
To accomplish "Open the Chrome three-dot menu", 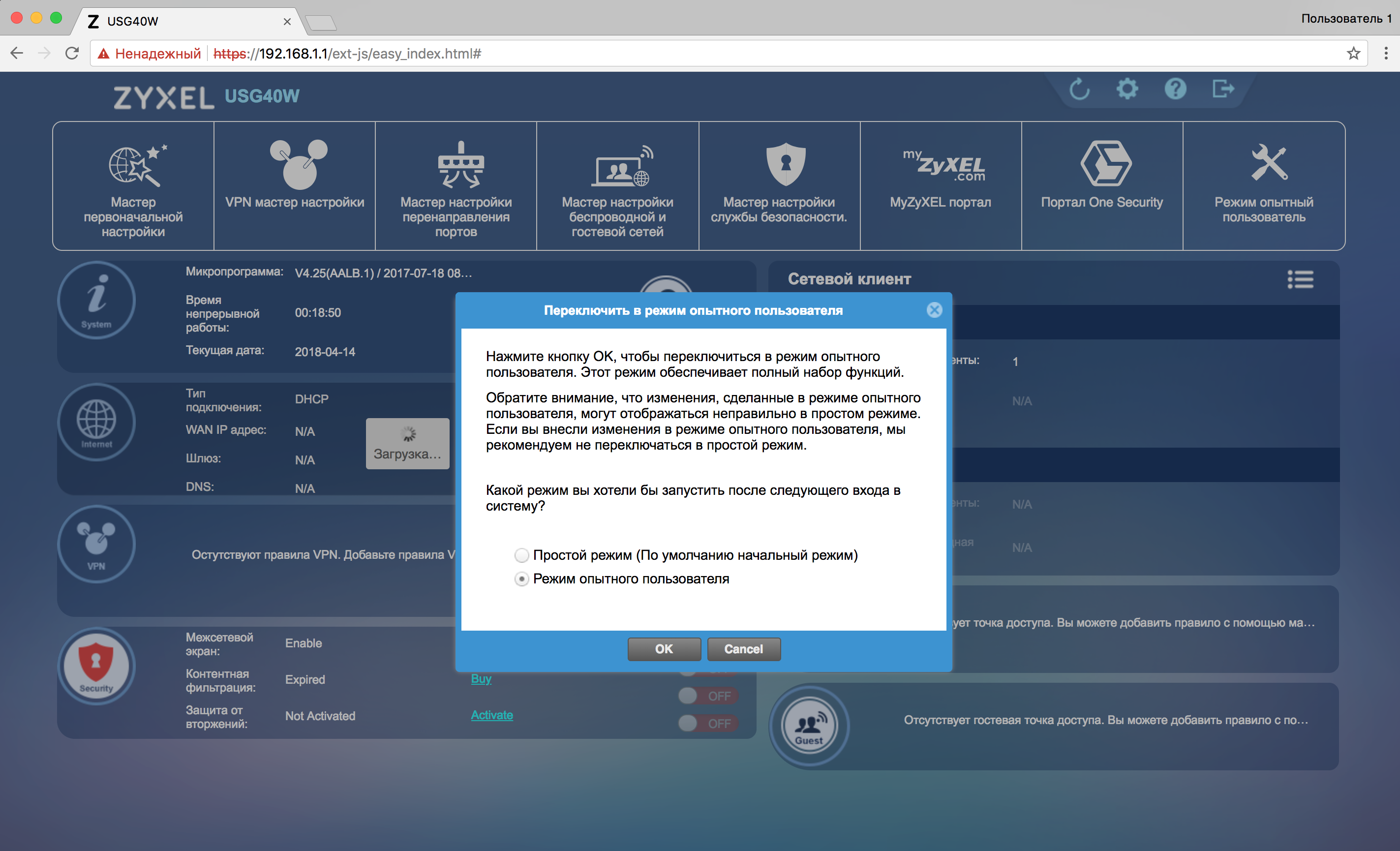I will click(x=1386, y=54).
